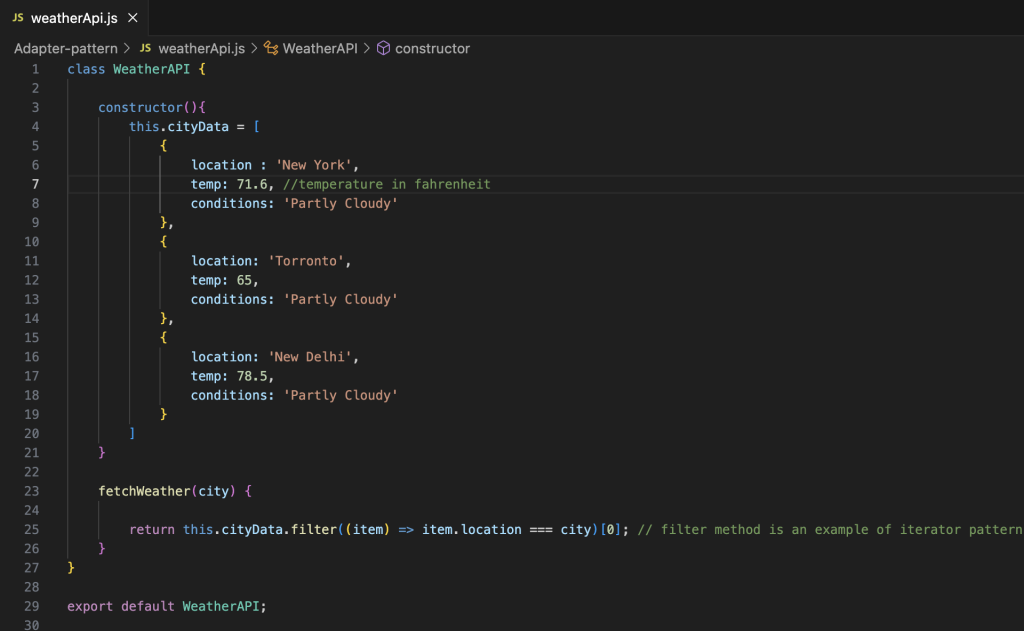1024x631 pixels.
Task: Click 'Partly Cloudy' on line 13
Action: coord(340,299)
